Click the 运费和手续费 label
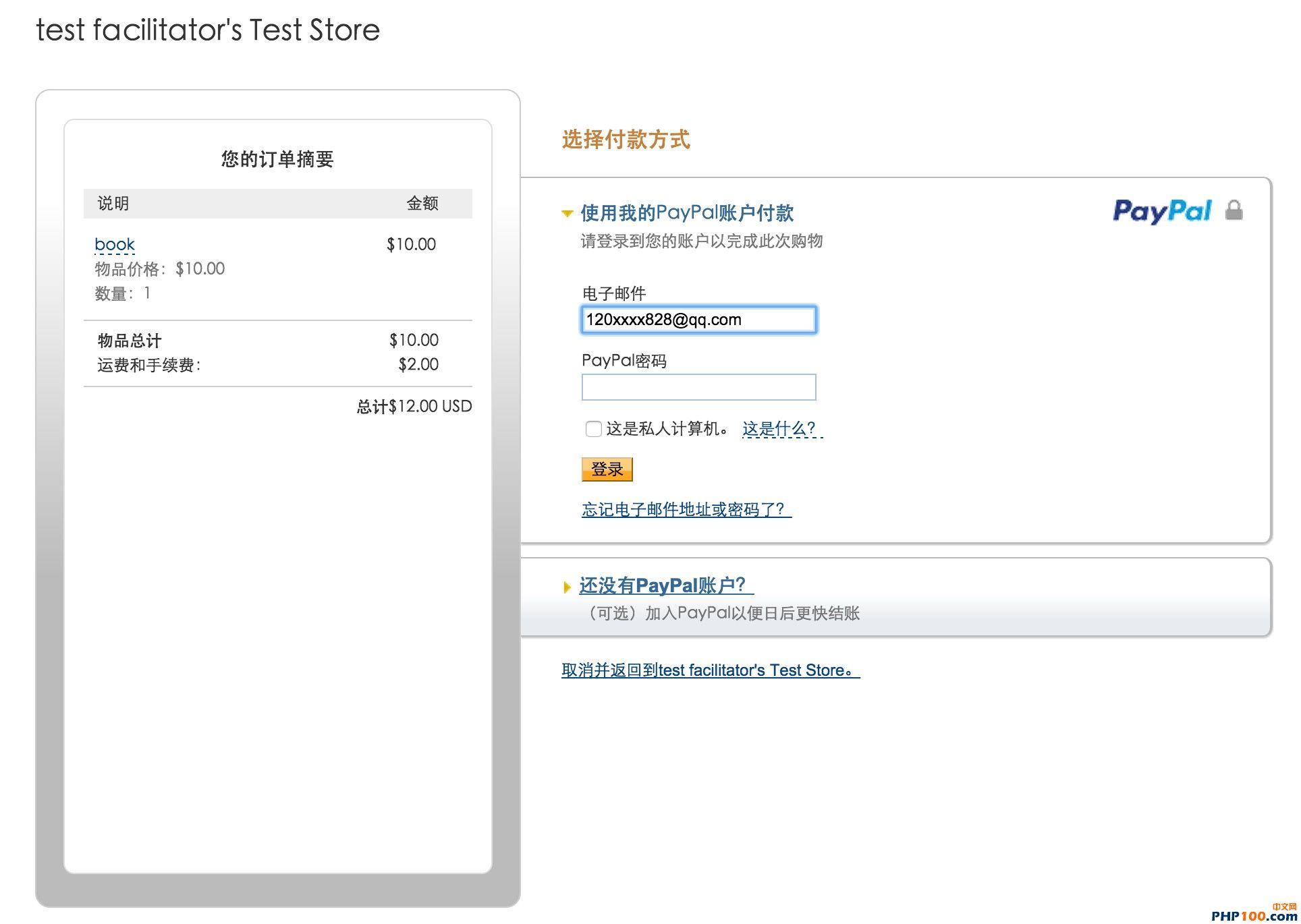 click(149, 365)
